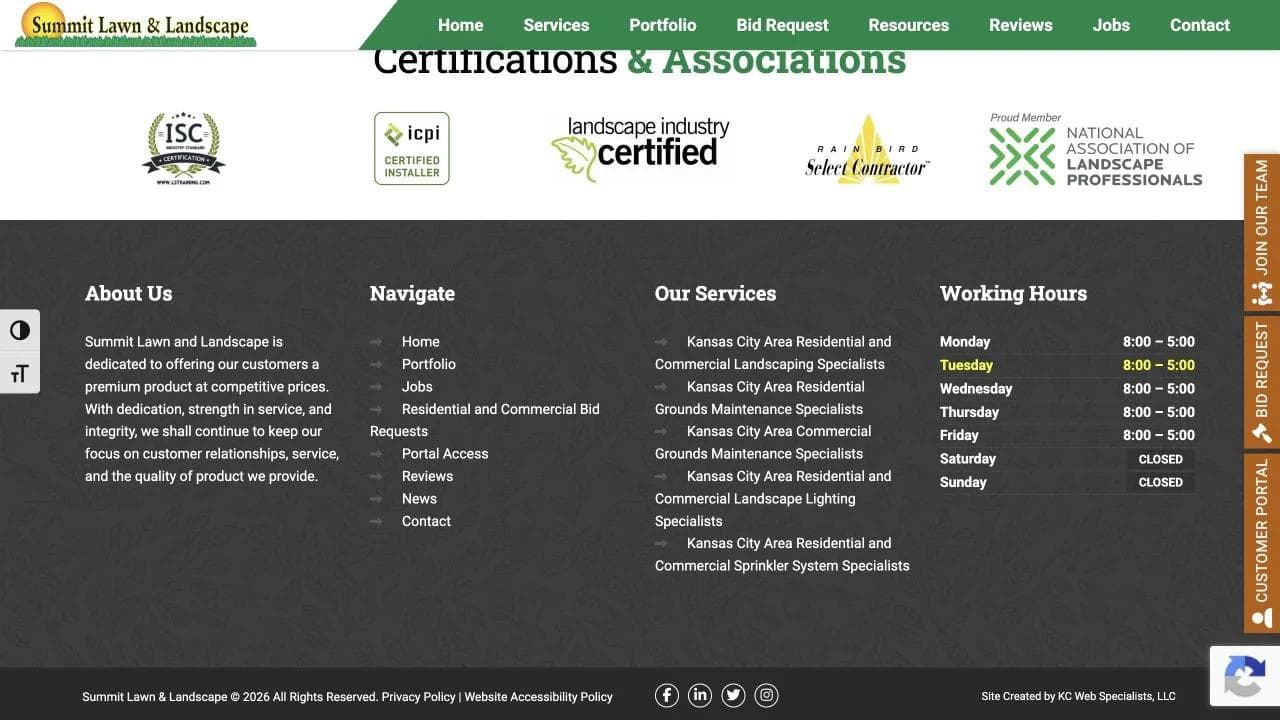Open the Portfolio menu item
The image size is (1280, 720).
point(663,25)
